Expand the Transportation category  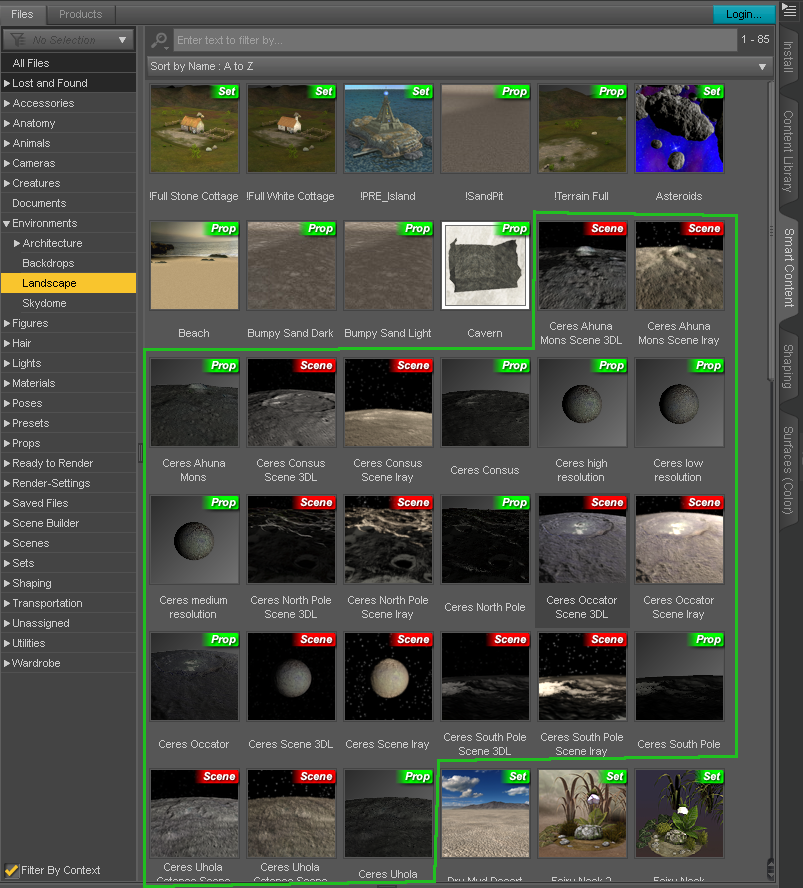pos(7,603)
